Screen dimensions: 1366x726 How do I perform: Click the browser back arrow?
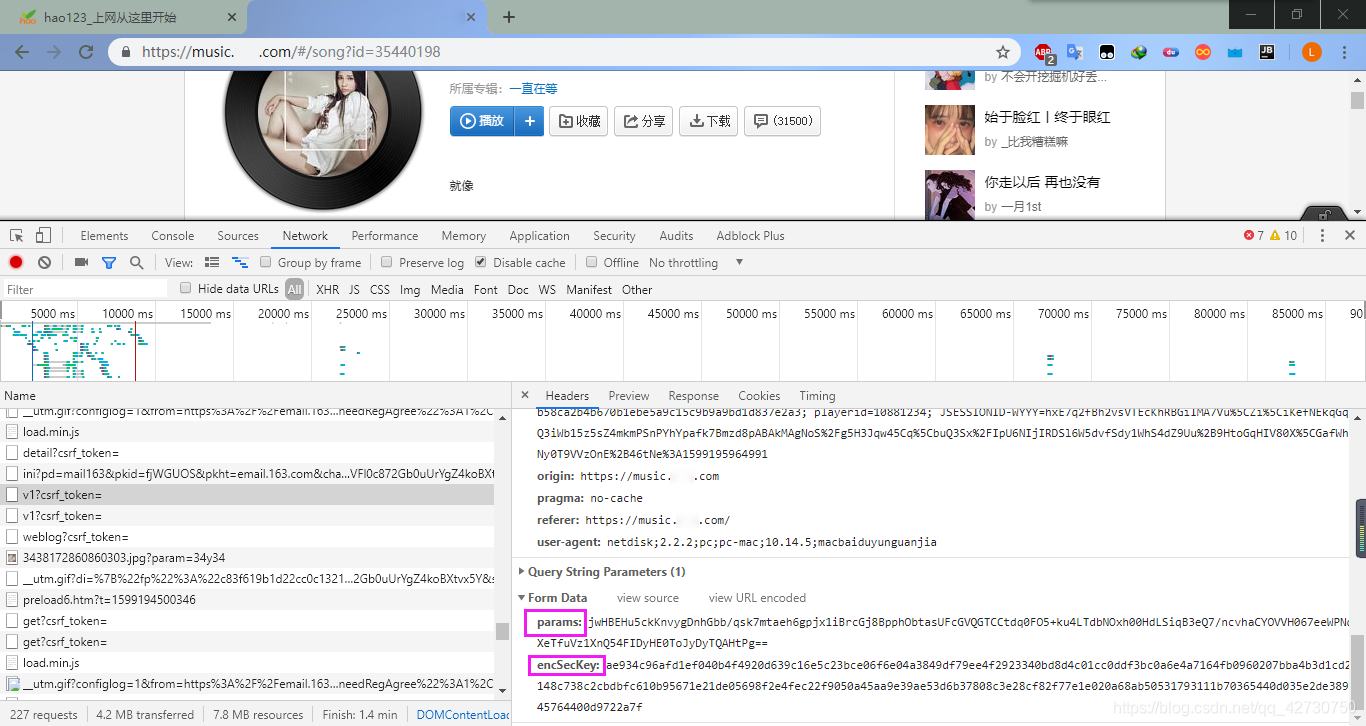(22, 52)
